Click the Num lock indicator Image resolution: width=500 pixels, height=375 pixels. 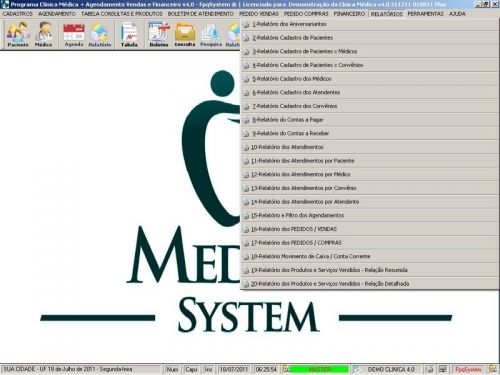click(172, 369)
